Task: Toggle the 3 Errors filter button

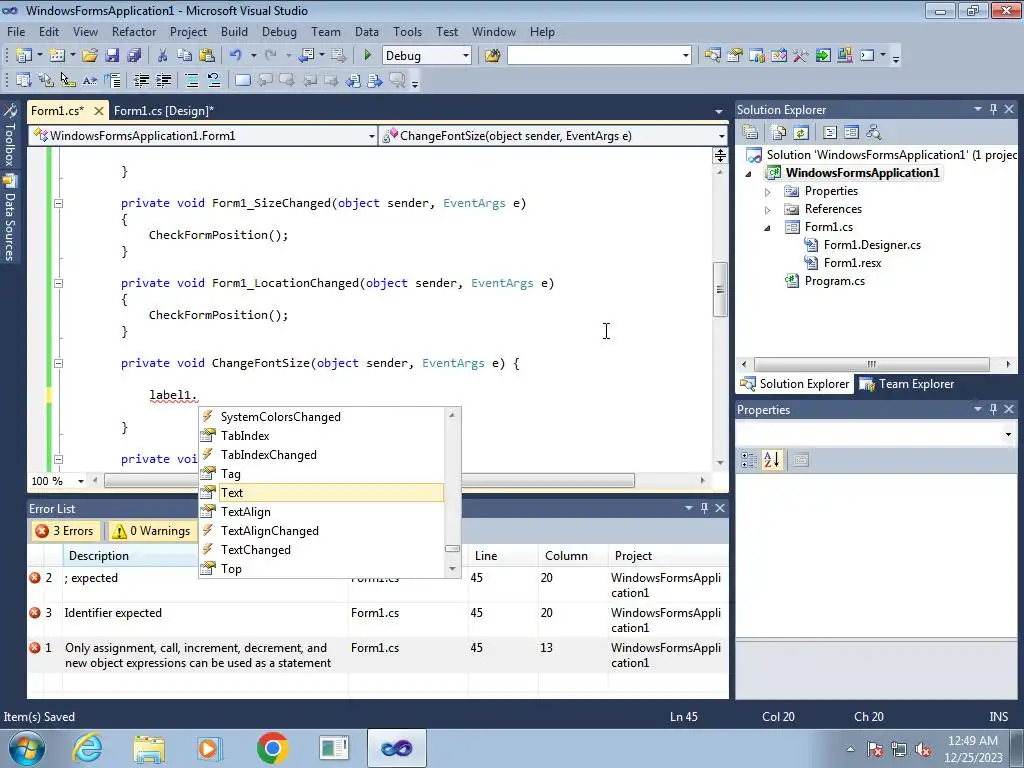Action: pyautogui.click(x=65, y=532)
